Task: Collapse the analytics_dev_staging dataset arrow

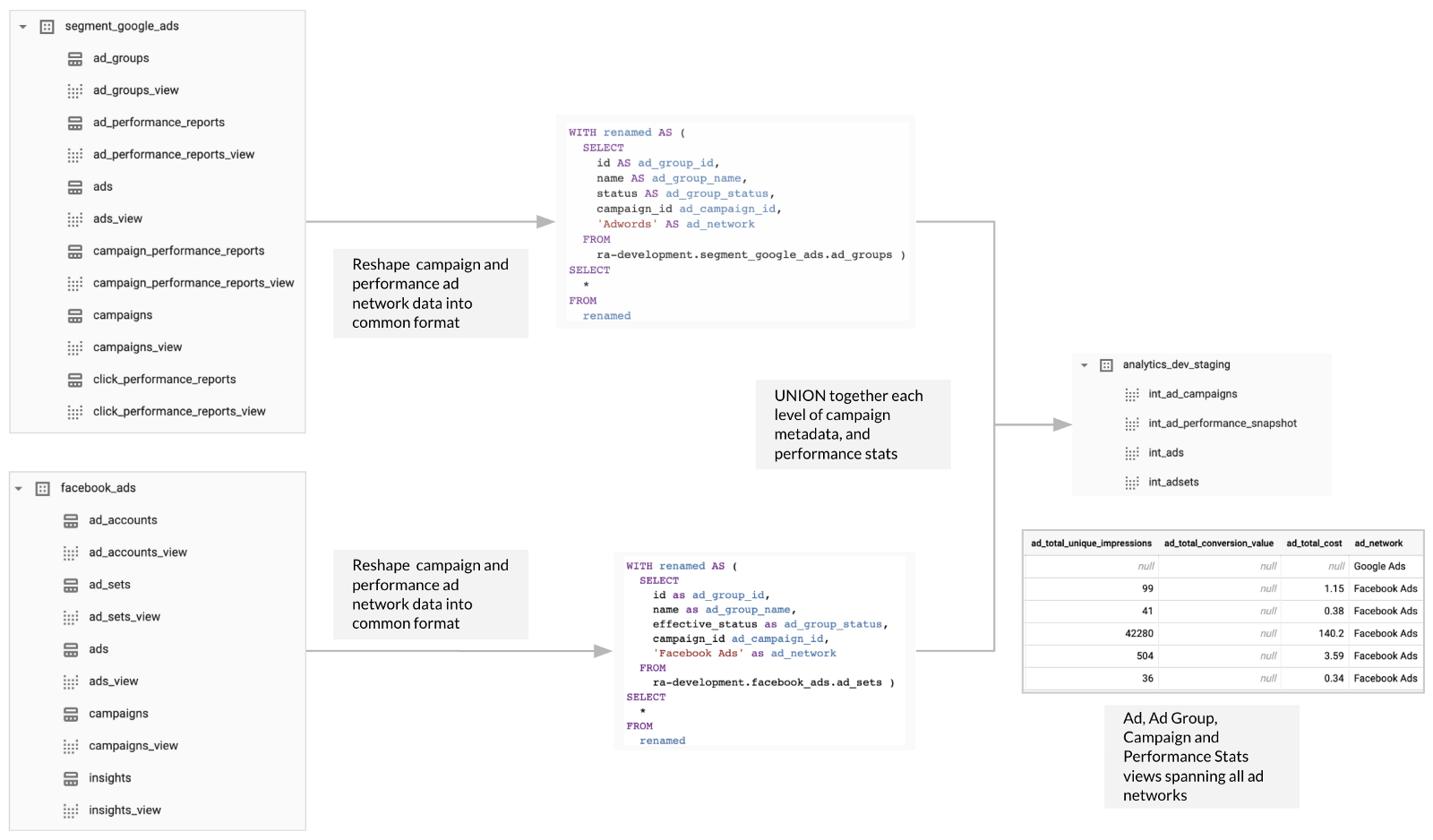Action: [1084, 365]
